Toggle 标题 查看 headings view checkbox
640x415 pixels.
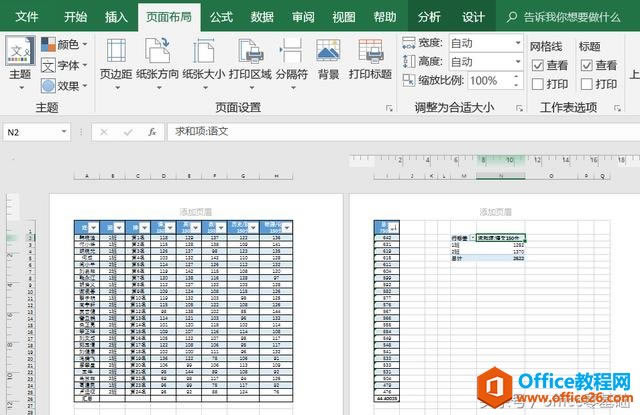[x=586, y=65]
